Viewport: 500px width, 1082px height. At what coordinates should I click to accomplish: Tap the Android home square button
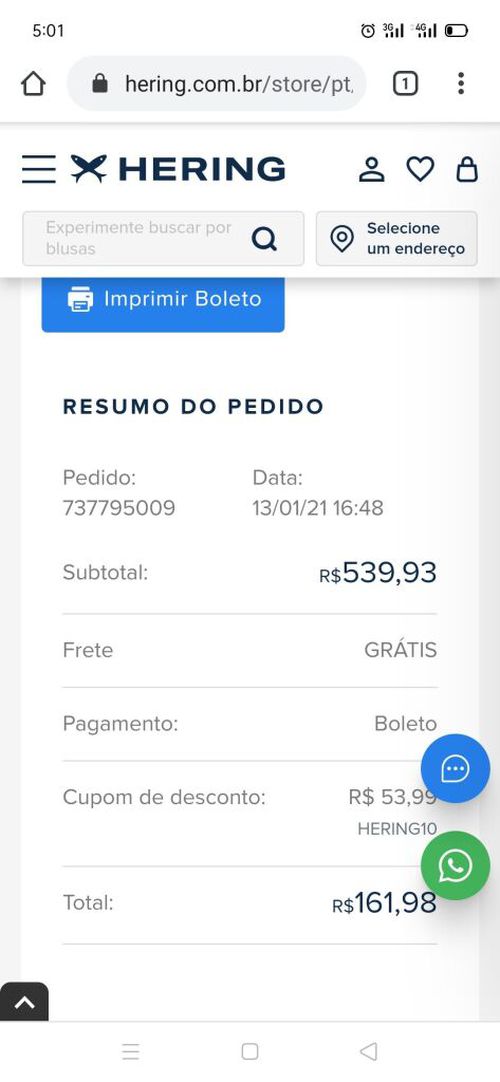[250, 1052]
